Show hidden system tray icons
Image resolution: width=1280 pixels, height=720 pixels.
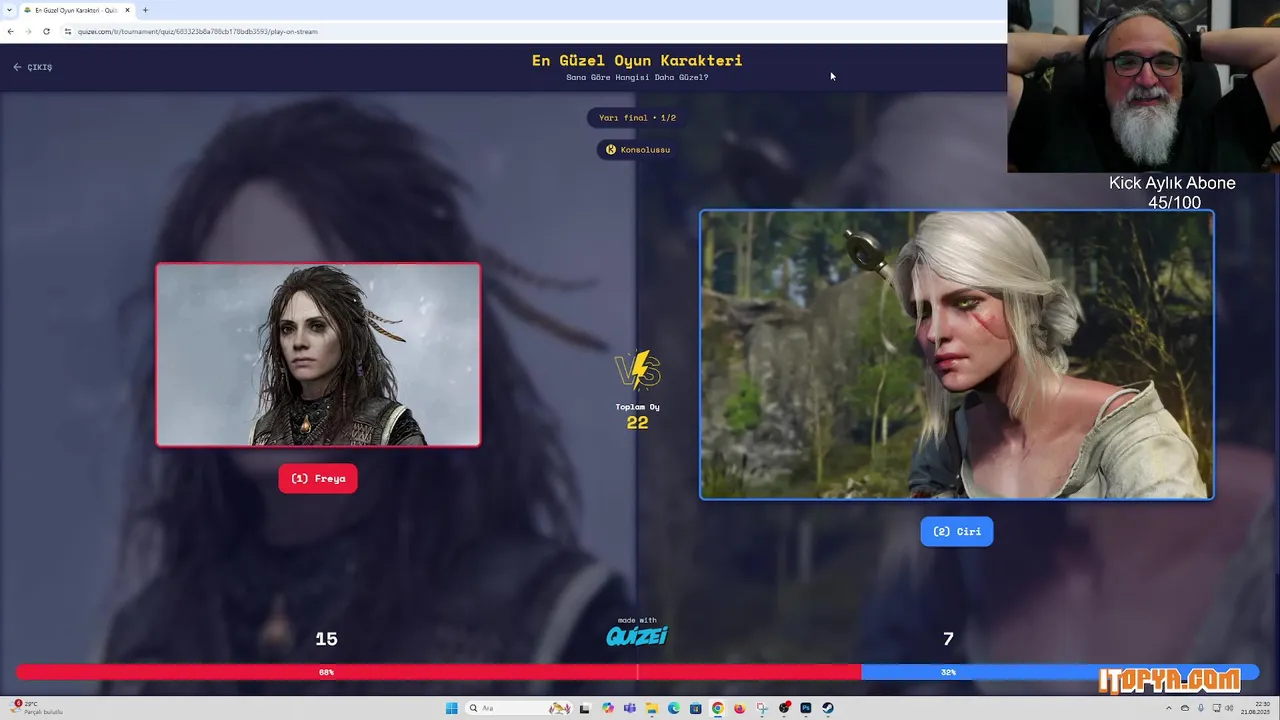pyautogui.click(x=1169, y=708)
